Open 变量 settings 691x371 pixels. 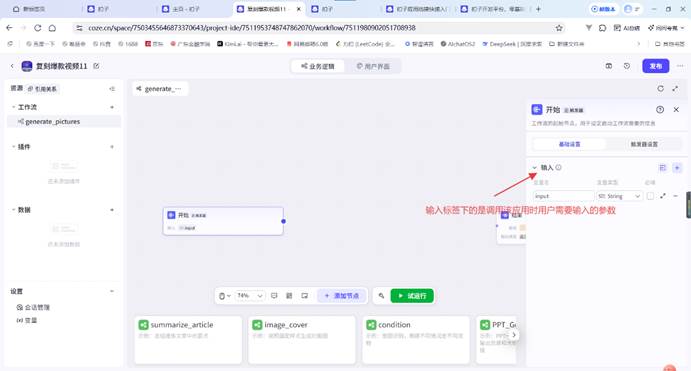(27, 320)
